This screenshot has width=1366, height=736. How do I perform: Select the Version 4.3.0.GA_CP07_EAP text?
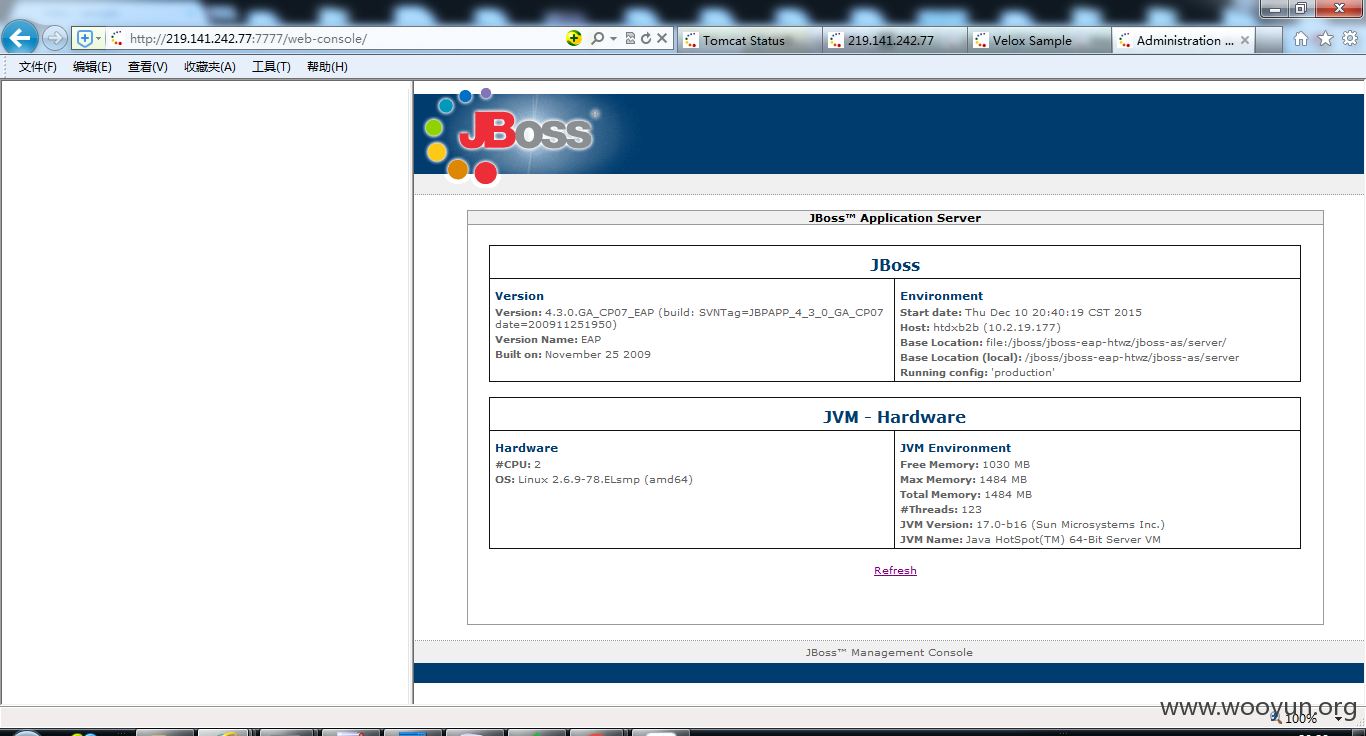tap(689, 318)
